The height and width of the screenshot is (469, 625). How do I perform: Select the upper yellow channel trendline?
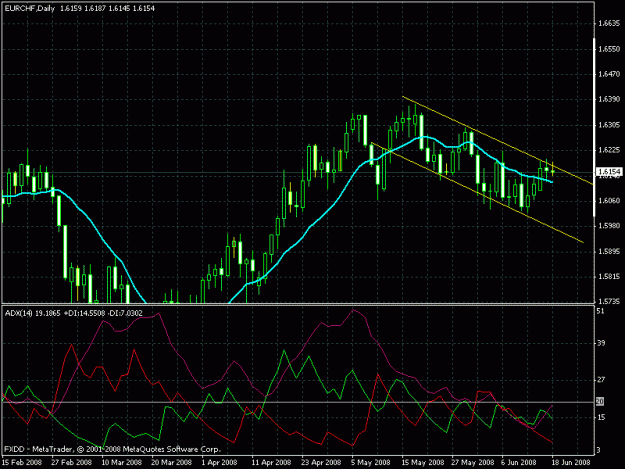498,140
